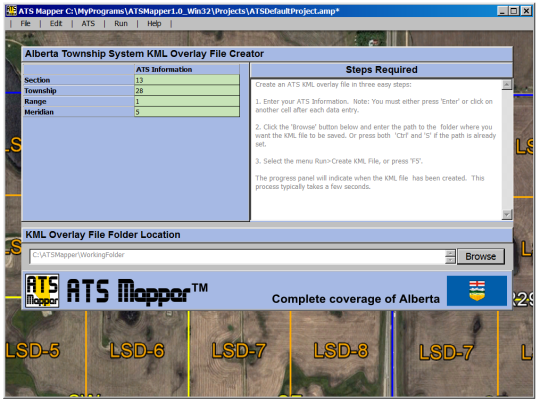Click the Steps Required scroll down arrow
This screenshot has height=403, width=540.
pyautogui.click(x=507, y=215)
